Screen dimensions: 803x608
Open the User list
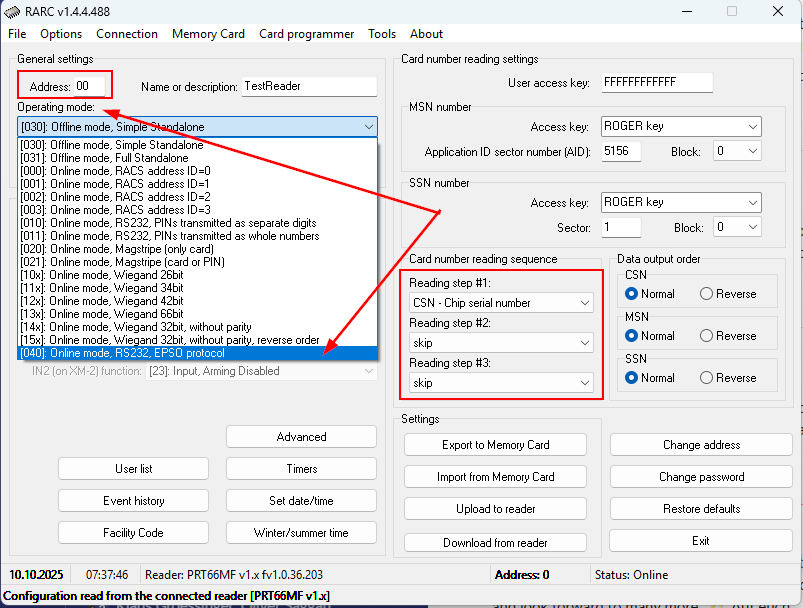coord(133,469)
